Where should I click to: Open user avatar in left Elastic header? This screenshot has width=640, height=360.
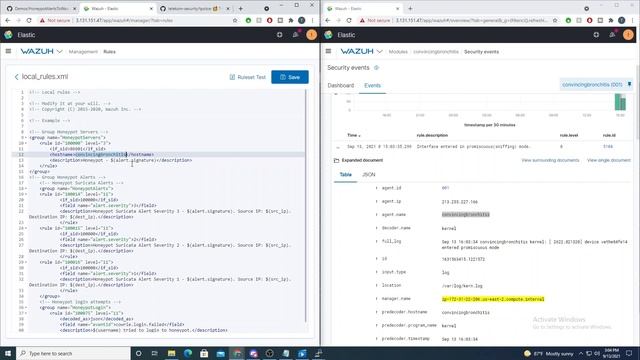(311, 35)
